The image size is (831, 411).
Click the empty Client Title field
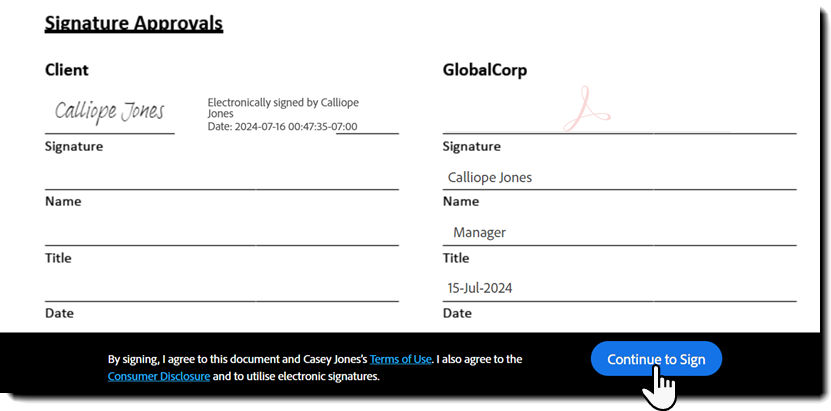221,231
